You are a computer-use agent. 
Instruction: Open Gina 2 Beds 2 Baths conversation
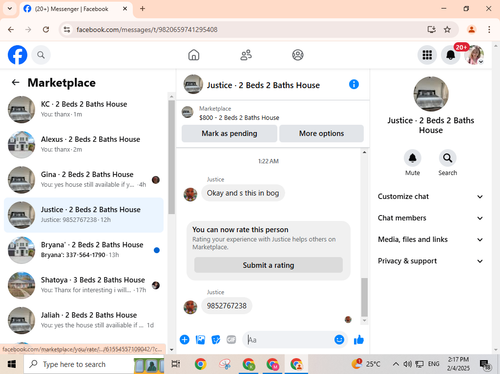pos(84,180)
